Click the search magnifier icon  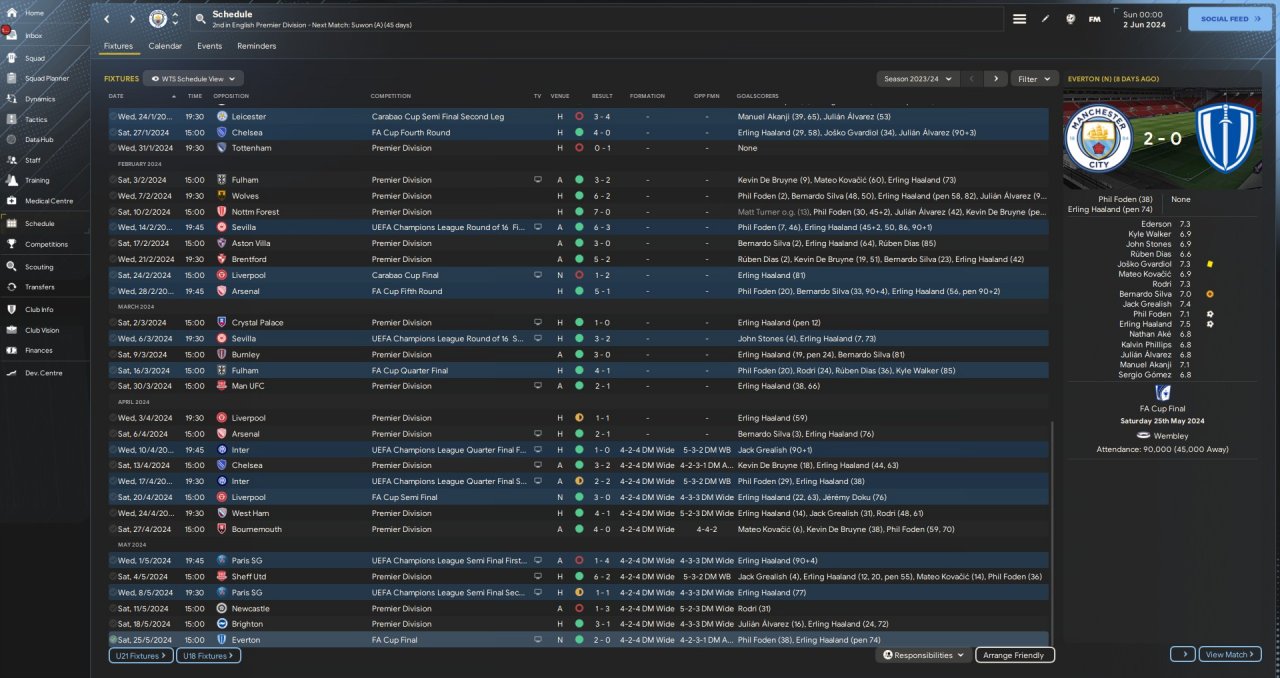201,19
